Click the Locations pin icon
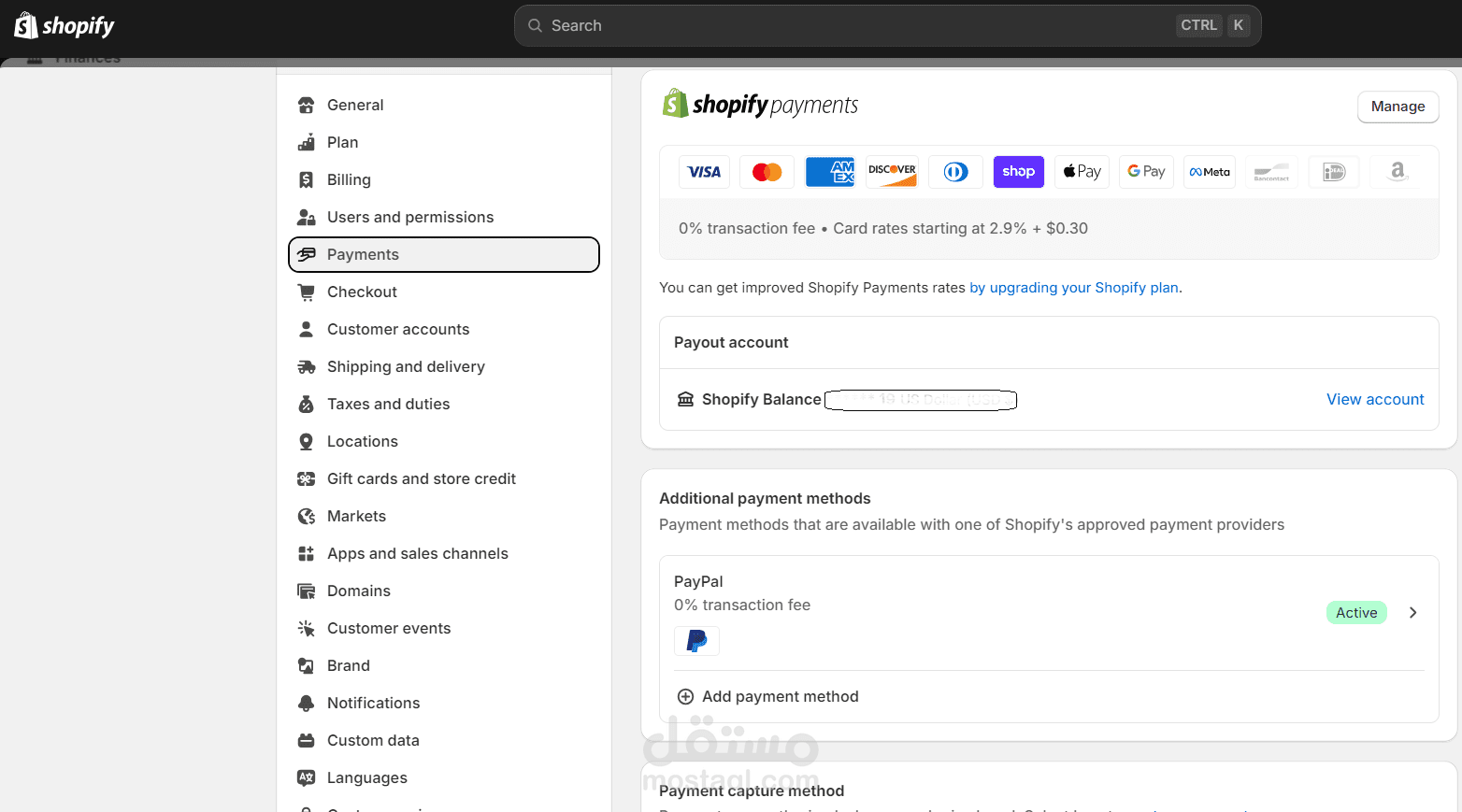The image size is (1462, 812). click(x=306, y=441)
